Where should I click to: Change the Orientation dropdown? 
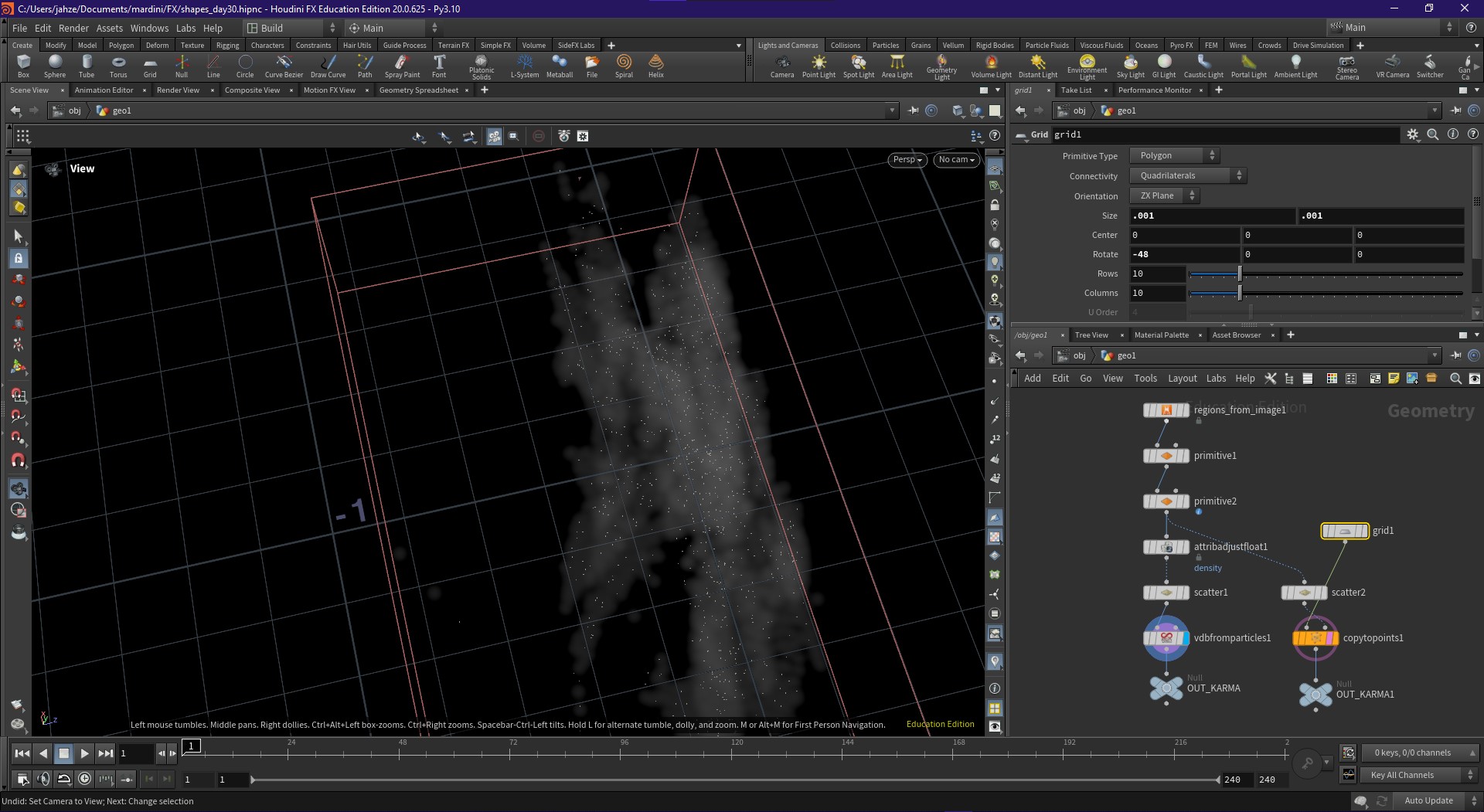(1165, 195)
